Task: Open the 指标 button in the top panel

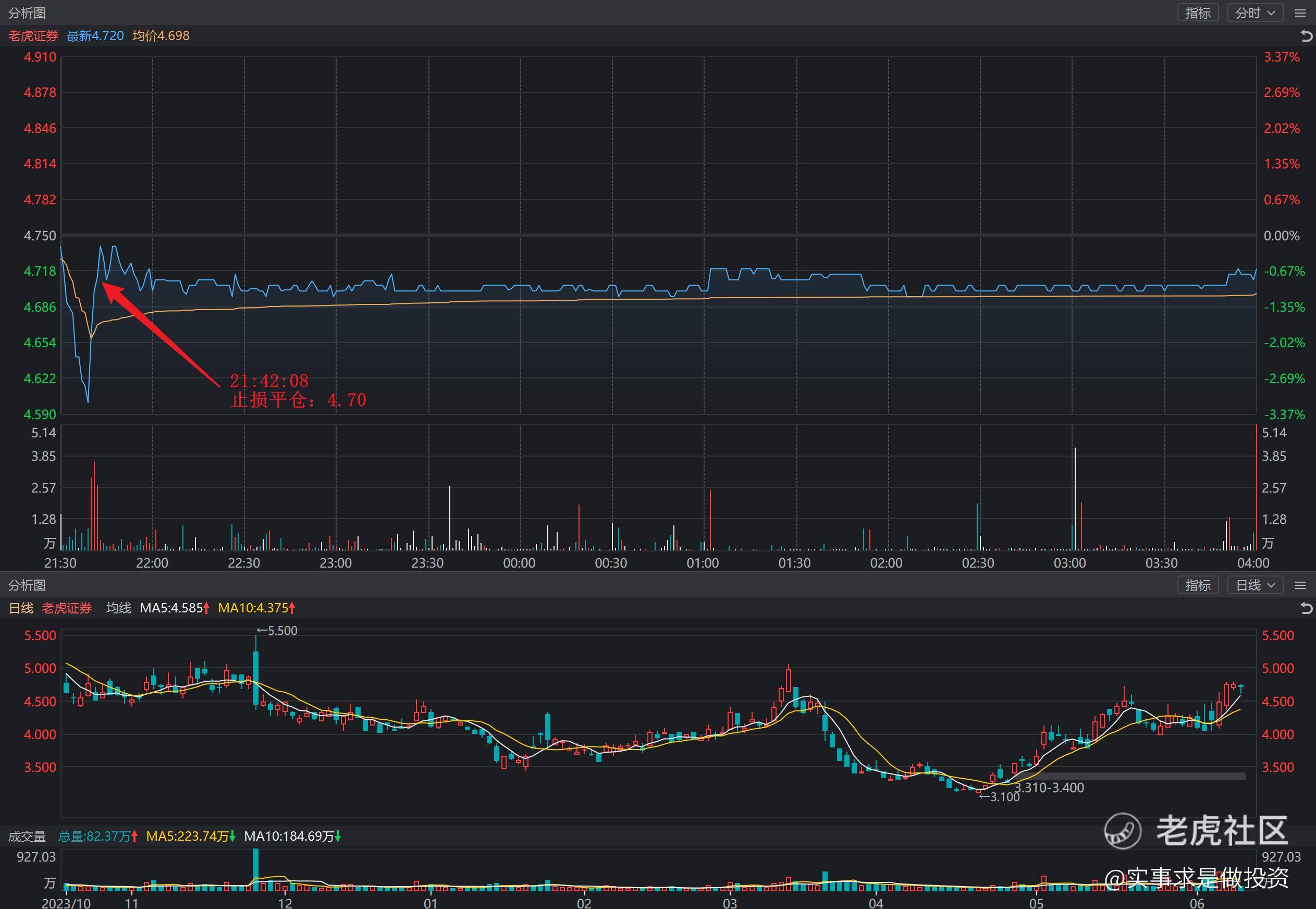Action: pos(1198,13)
